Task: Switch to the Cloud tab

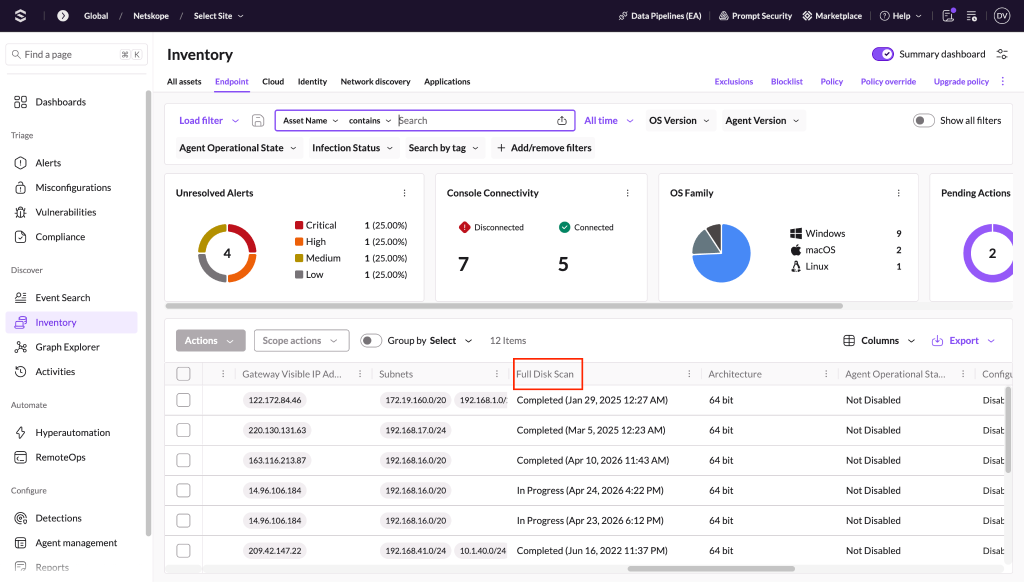Action: pos(273,82)
